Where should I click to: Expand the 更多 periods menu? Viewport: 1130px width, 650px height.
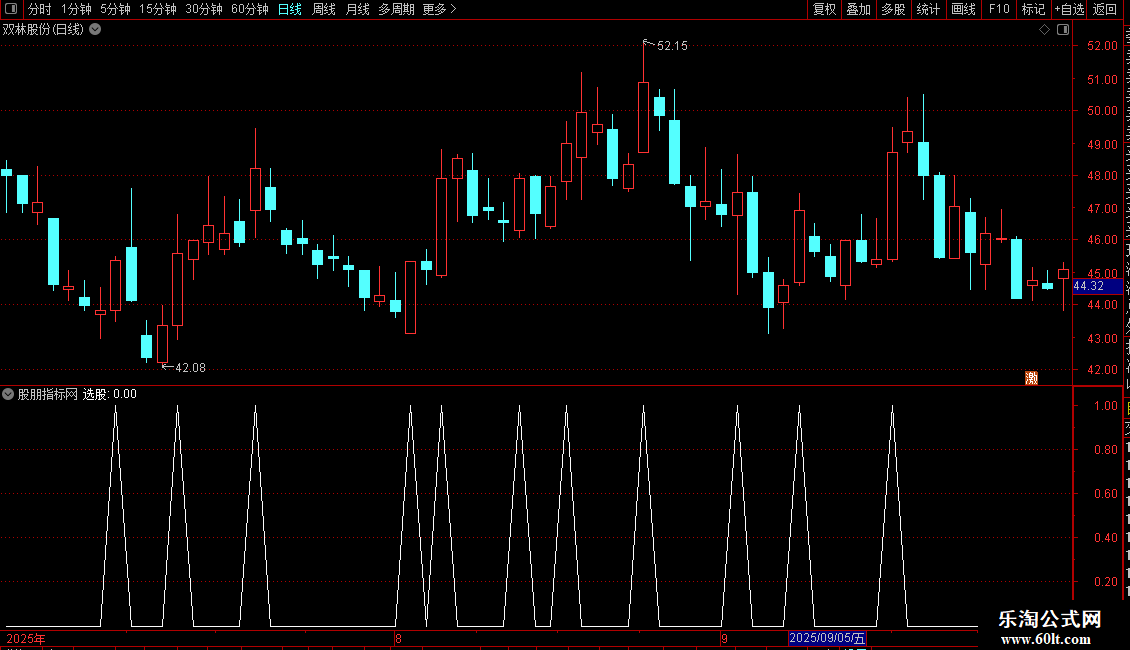[439, 9]
